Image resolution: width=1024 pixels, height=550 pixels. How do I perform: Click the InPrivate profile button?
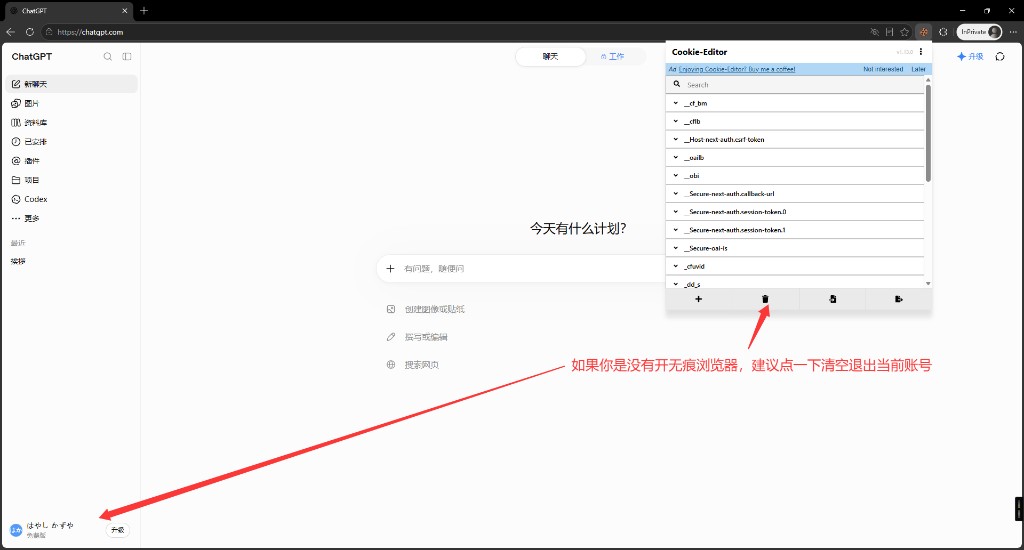[x=980, y=31]
